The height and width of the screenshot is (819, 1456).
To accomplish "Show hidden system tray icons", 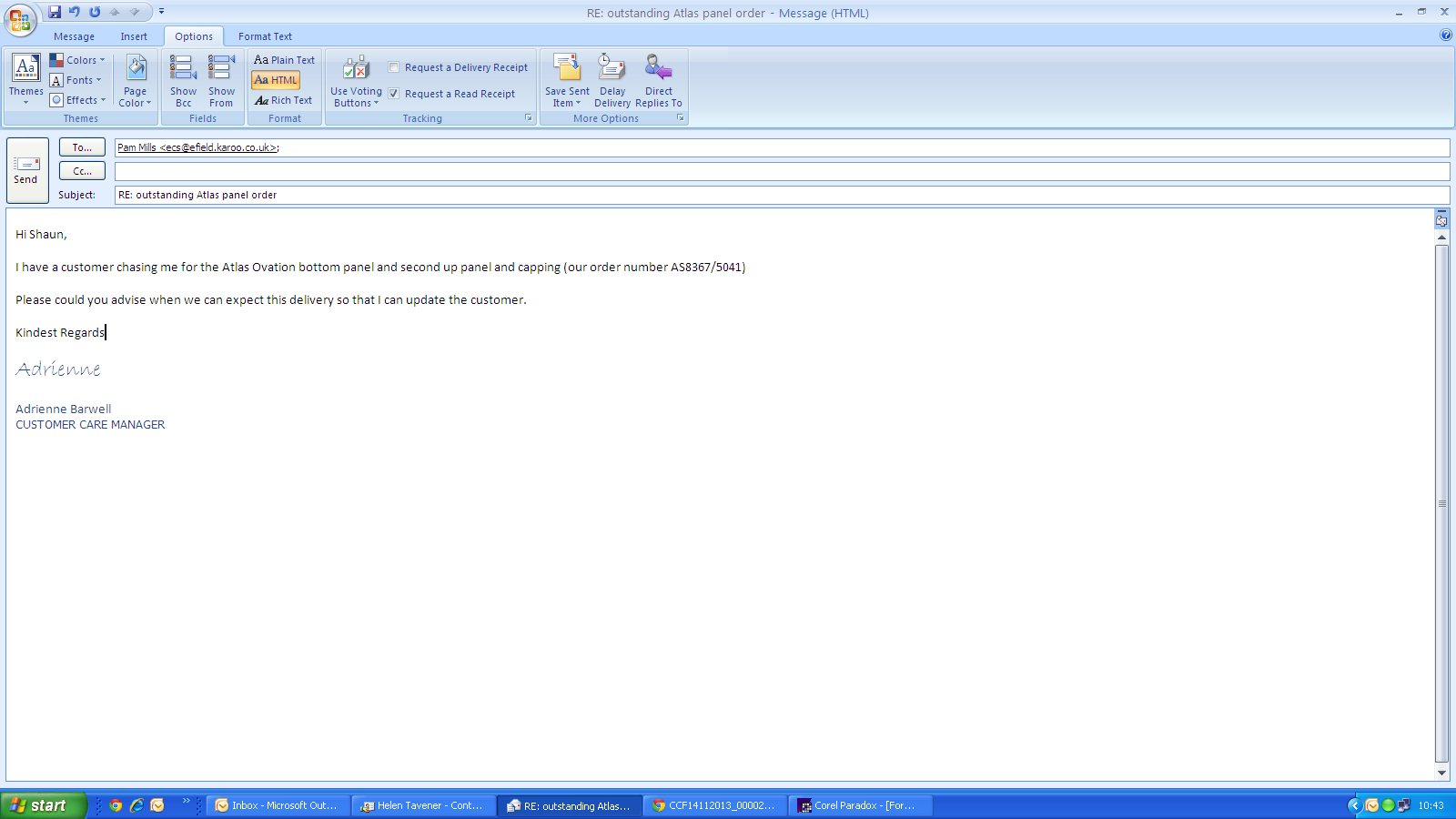I will coord(1355,805).
